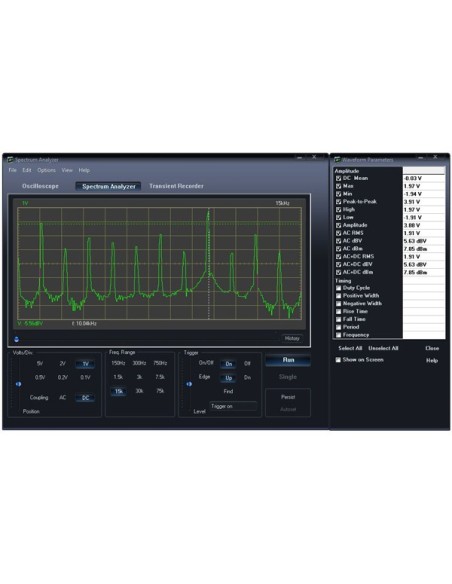The height and width of the screenshot is (584, 452).
Task: Uncheck the DC Mean checkbox
Action: tap(338, 178)
